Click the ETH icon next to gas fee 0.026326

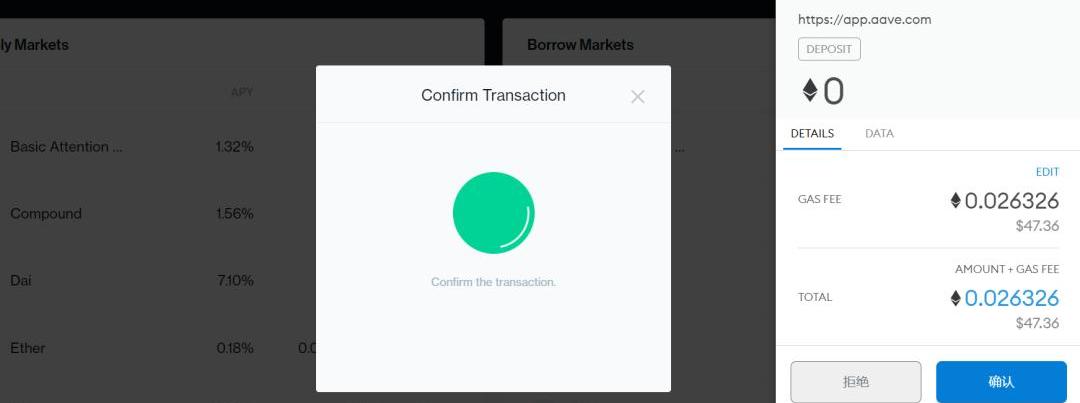point(955,200)
